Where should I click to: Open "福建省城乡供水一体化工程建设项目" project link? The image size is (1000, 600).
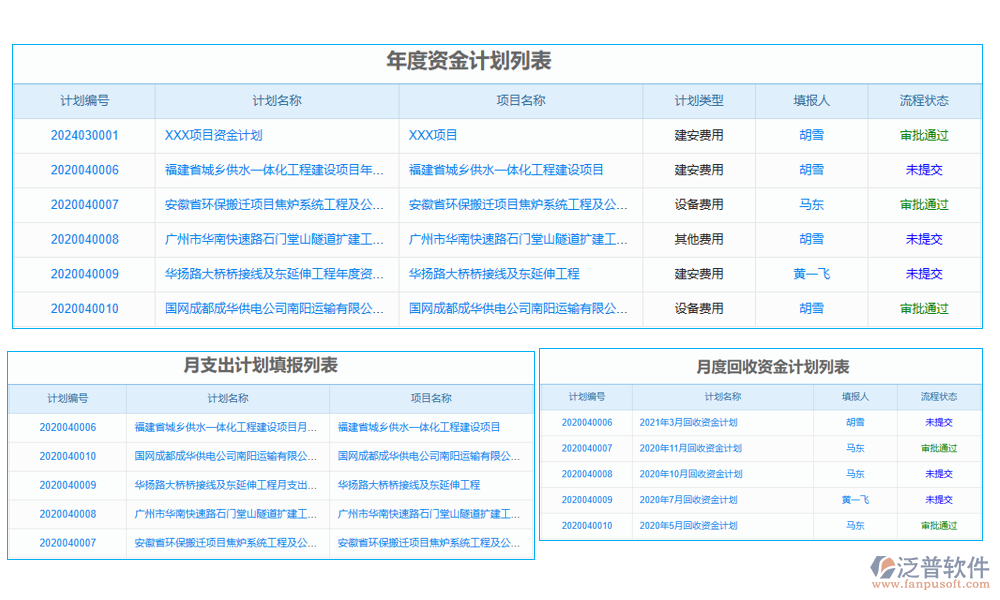505,169
